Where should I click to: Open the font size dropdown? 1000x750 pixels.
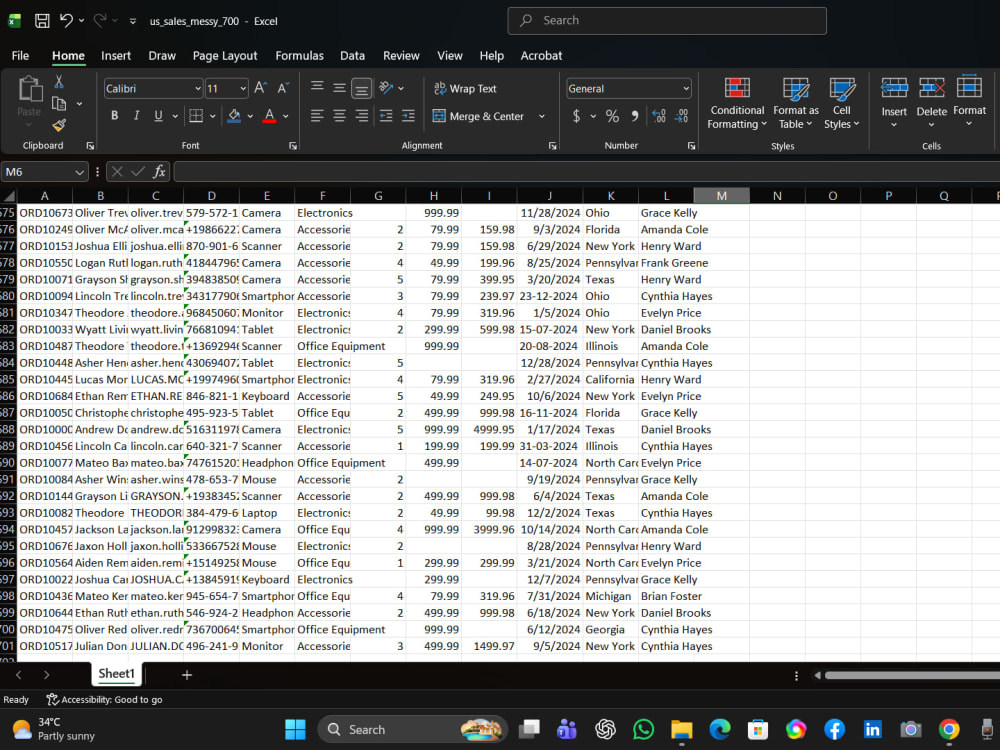243,89
